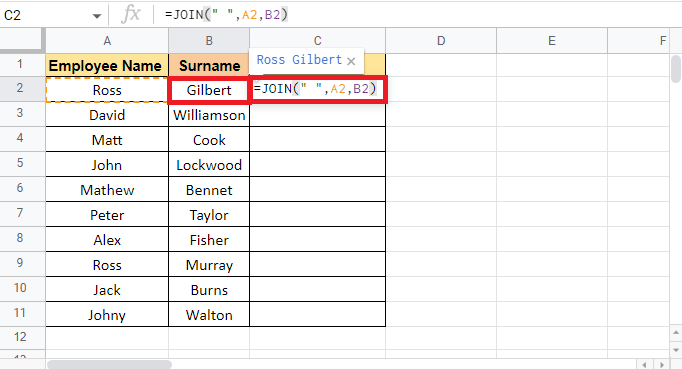Screen dimensions: 682x369
Task: Click the Alex cell
Action: point(107,240)
